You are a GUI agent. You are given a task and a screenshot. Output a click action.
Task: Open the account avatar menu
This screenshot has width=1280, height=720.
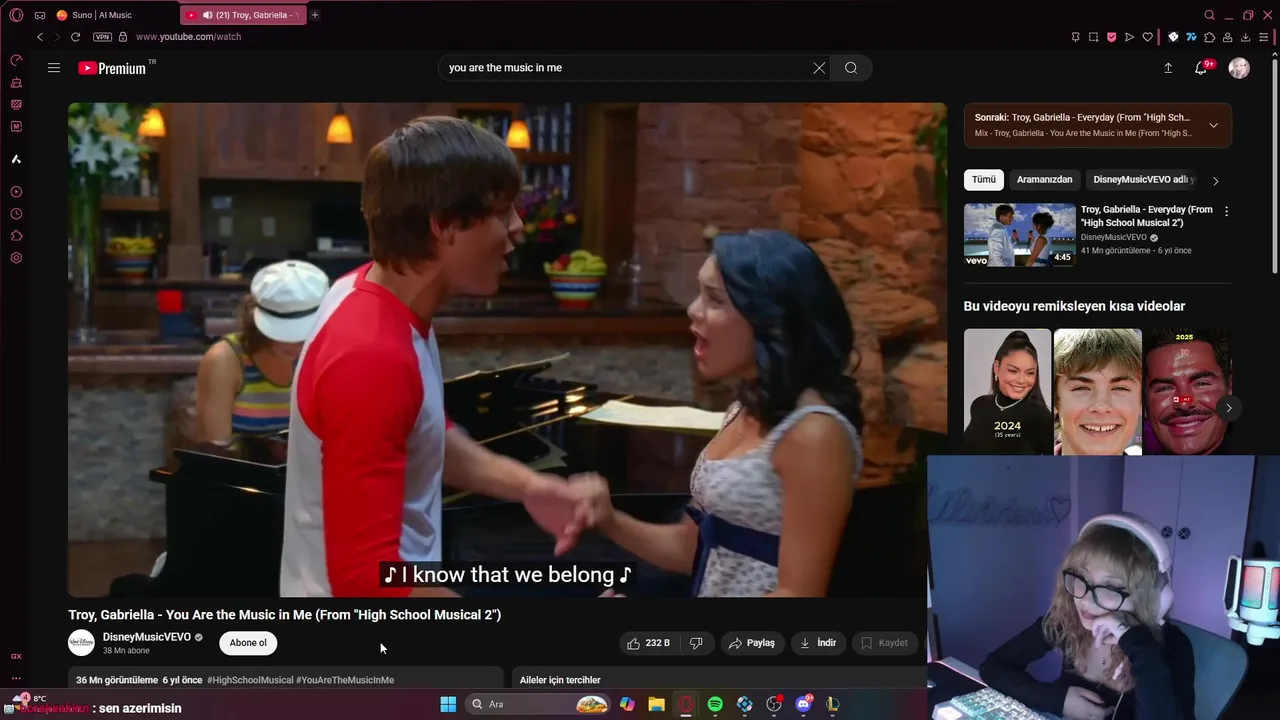coord(1239,68)
